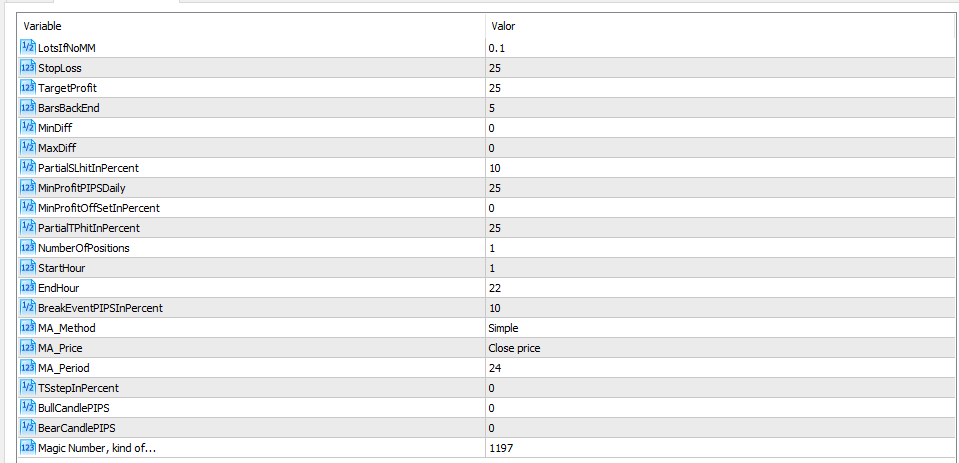Select the MinProfitPIPSDaily row label
Image resolution: width=959 pixels, height=463 pixels.
pyautogui.click(x=82, y=188)
